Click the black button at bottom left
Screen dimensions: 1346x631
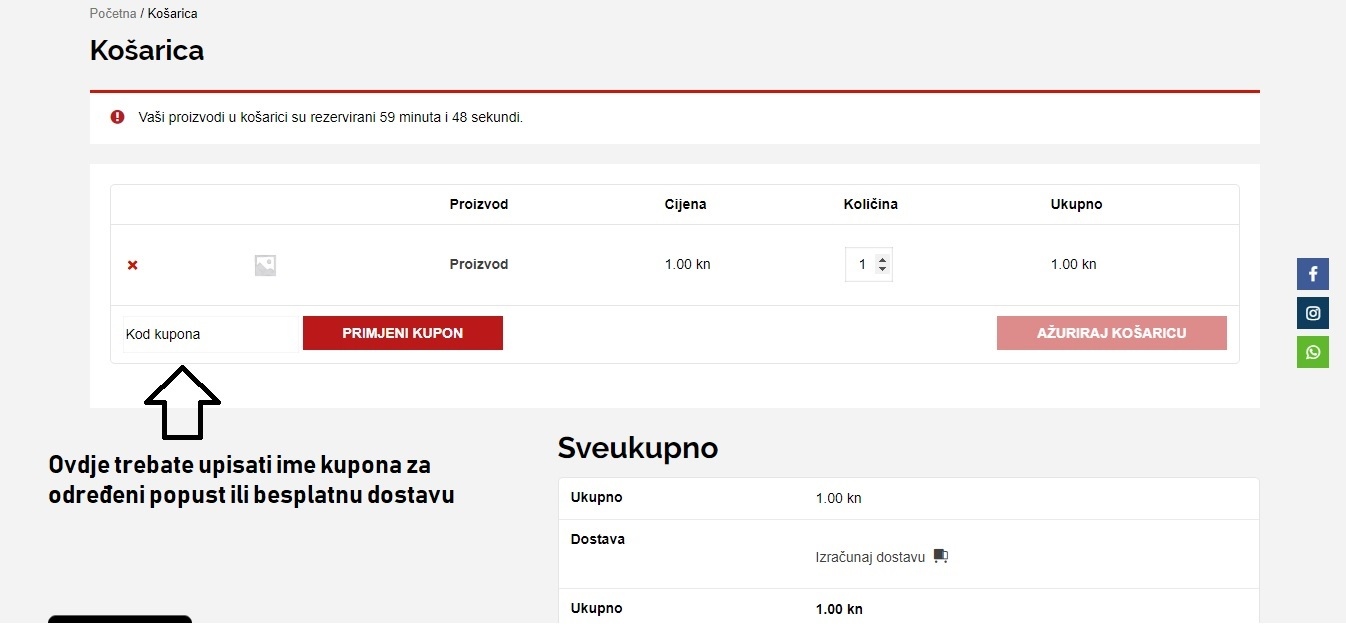[119, 620]
